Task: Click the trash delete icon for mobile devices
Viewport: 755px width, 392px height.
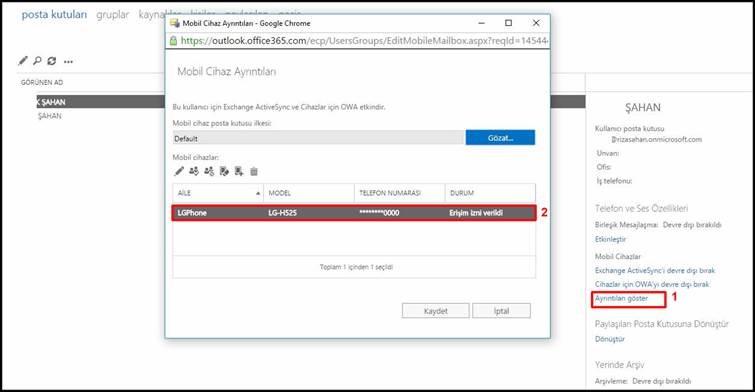Action: point(254,171)
